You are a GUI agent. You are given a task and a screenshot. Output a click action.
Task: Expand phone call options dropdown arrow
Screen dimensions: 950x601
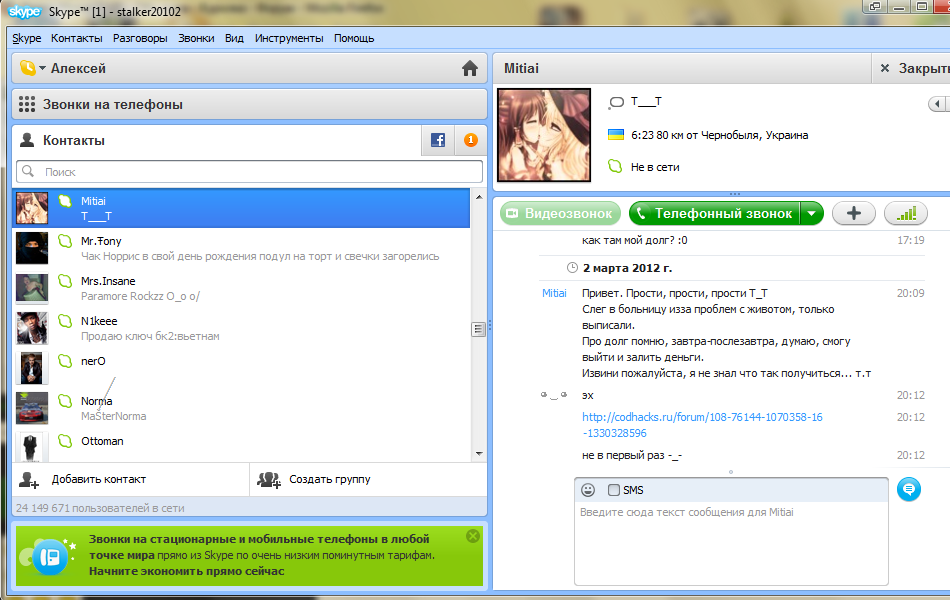pos(811,213)
